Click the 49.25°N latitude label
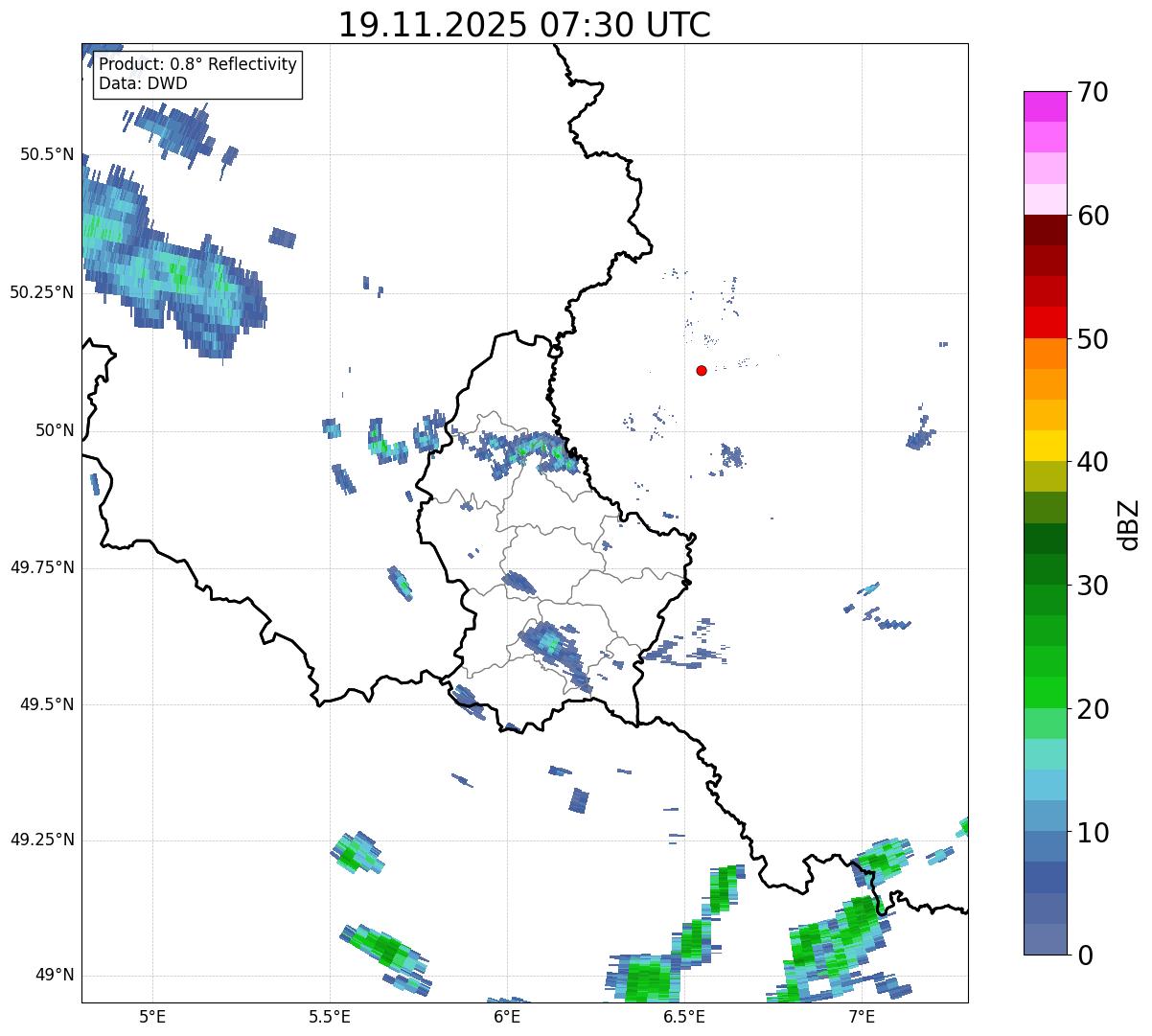The image size is (1152, 1036). pos(41,840)
